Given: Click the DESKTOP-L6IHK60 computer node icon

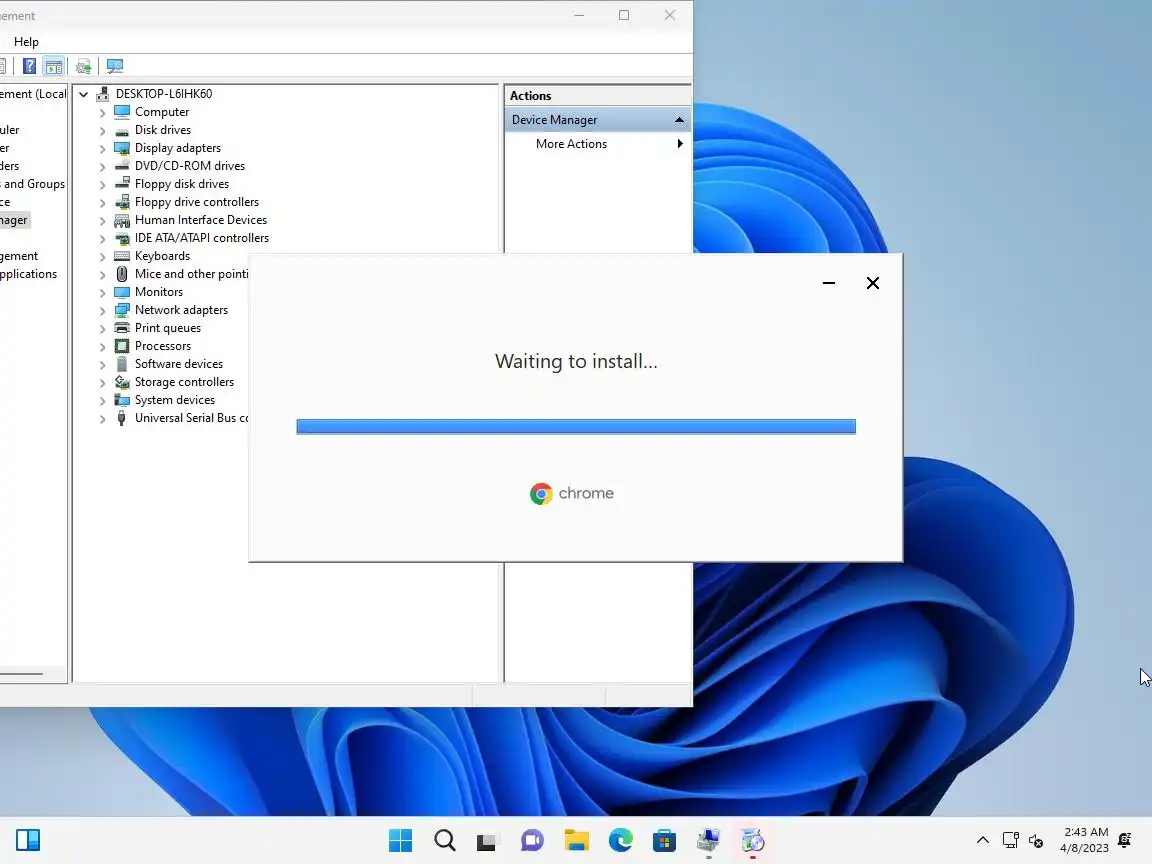Looking at the screenshot, I should click(103, 94).
